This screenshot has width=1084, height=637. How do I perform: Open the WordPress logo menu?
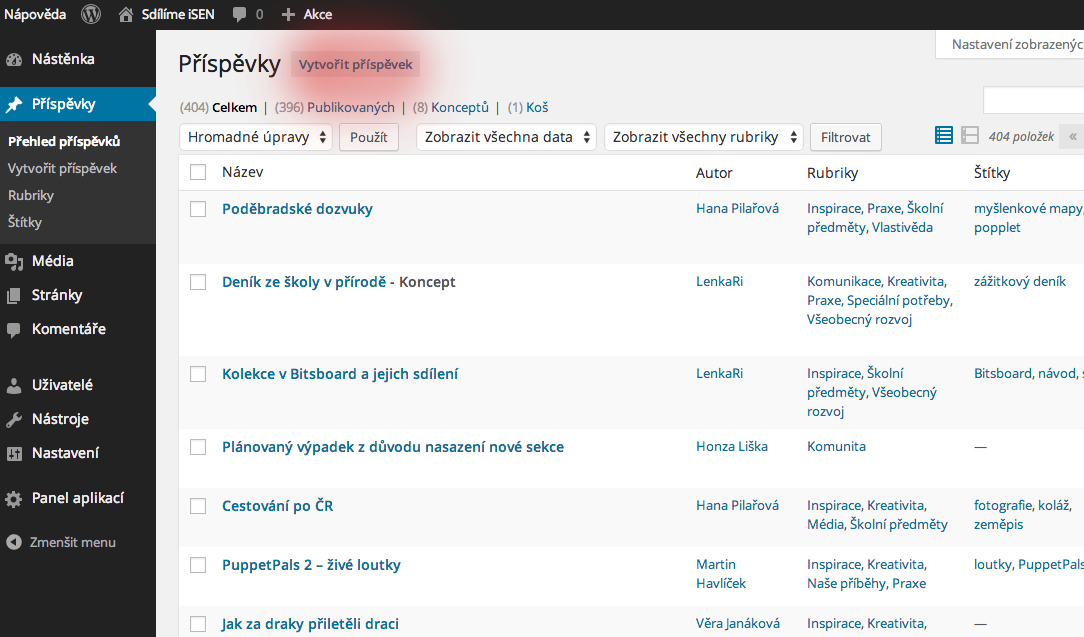coord(91,14)
